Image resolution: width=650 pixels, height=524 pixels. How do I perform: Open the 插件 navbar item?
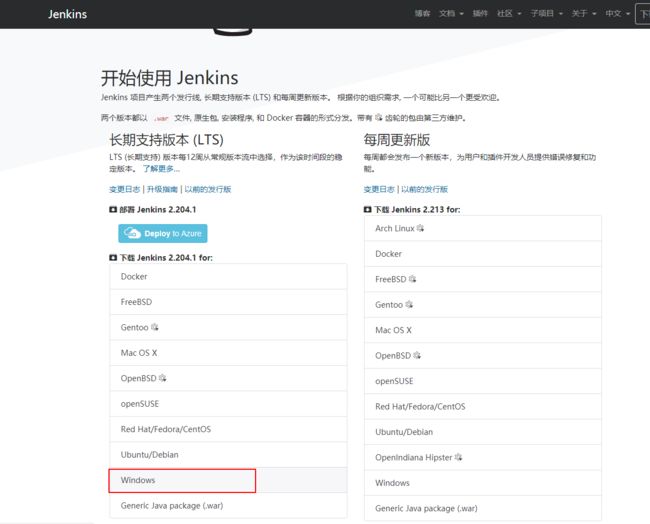pos(480,14)
